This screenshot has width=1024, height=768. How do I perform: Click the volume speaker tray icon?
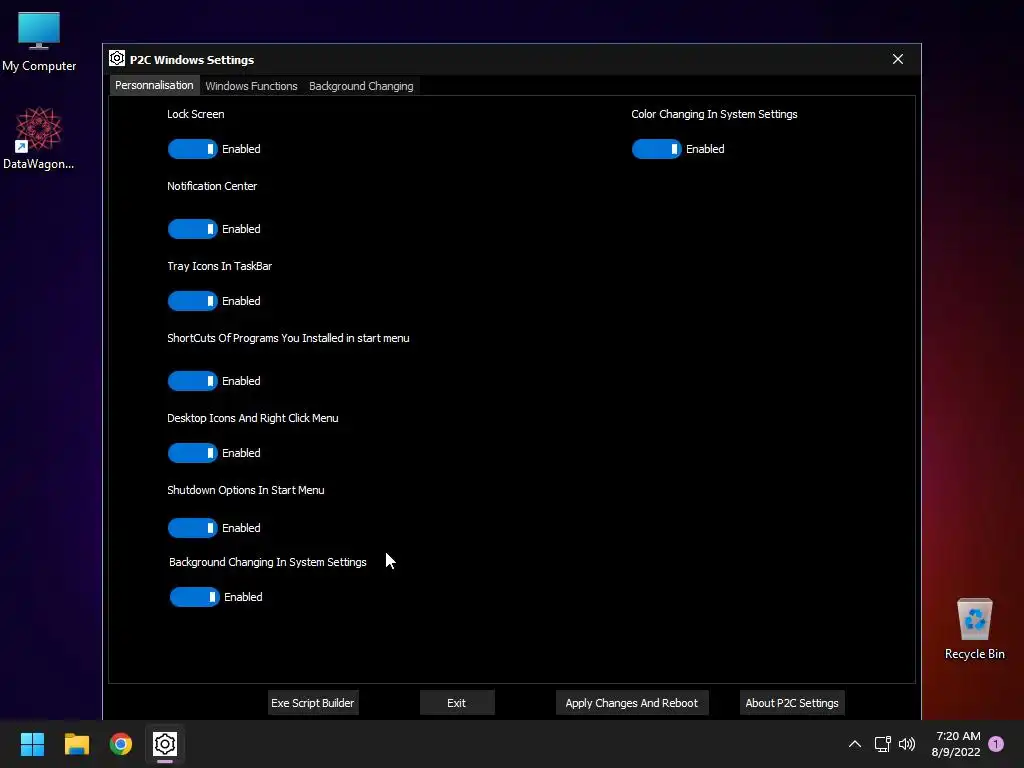point(907,744)
